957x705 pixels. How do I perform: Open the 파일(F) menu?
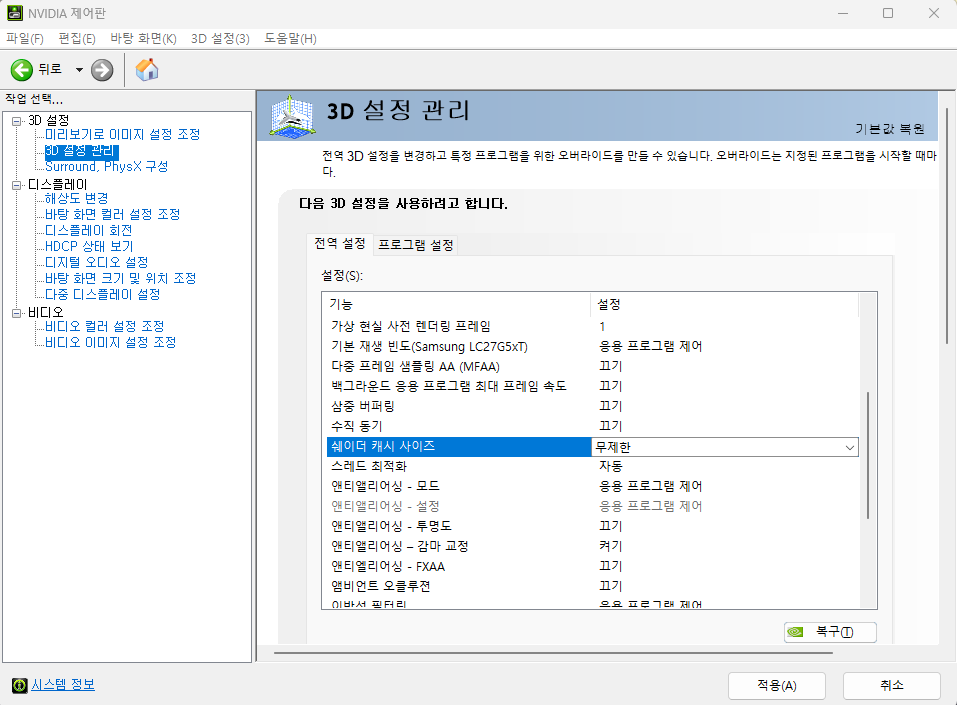(24, 38)
